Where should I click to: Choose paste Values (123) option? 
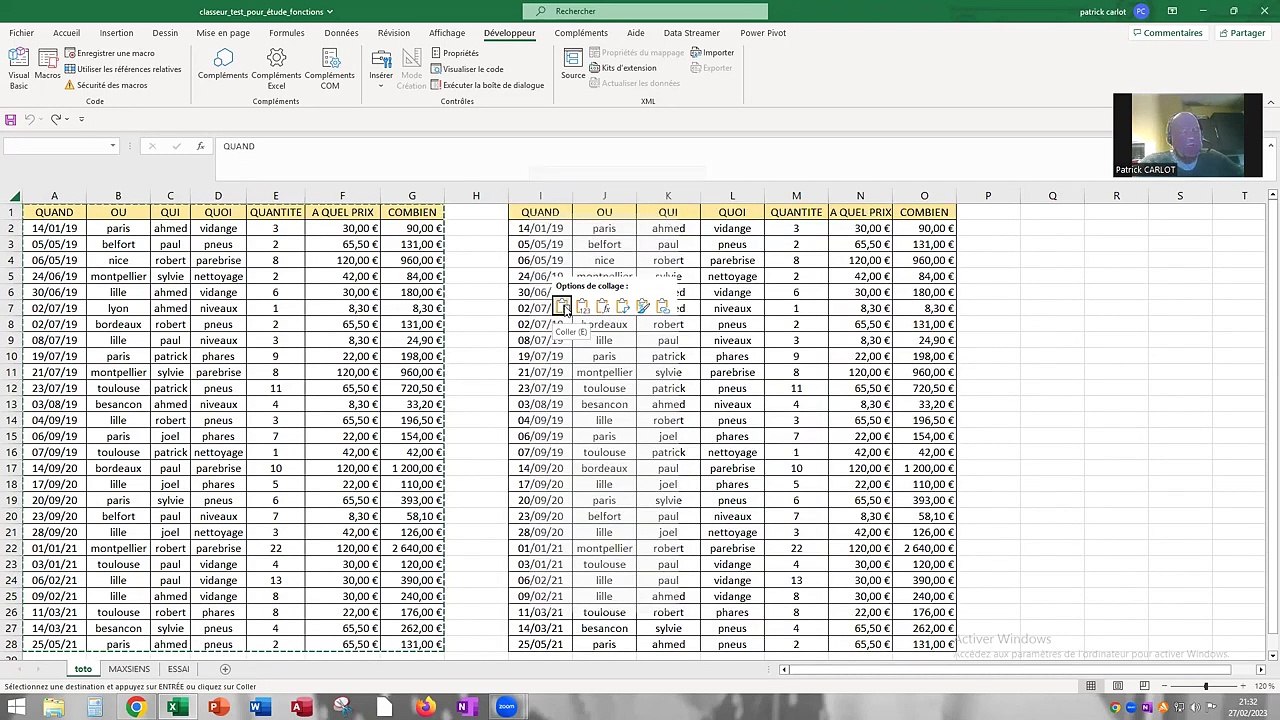point(583,307)
